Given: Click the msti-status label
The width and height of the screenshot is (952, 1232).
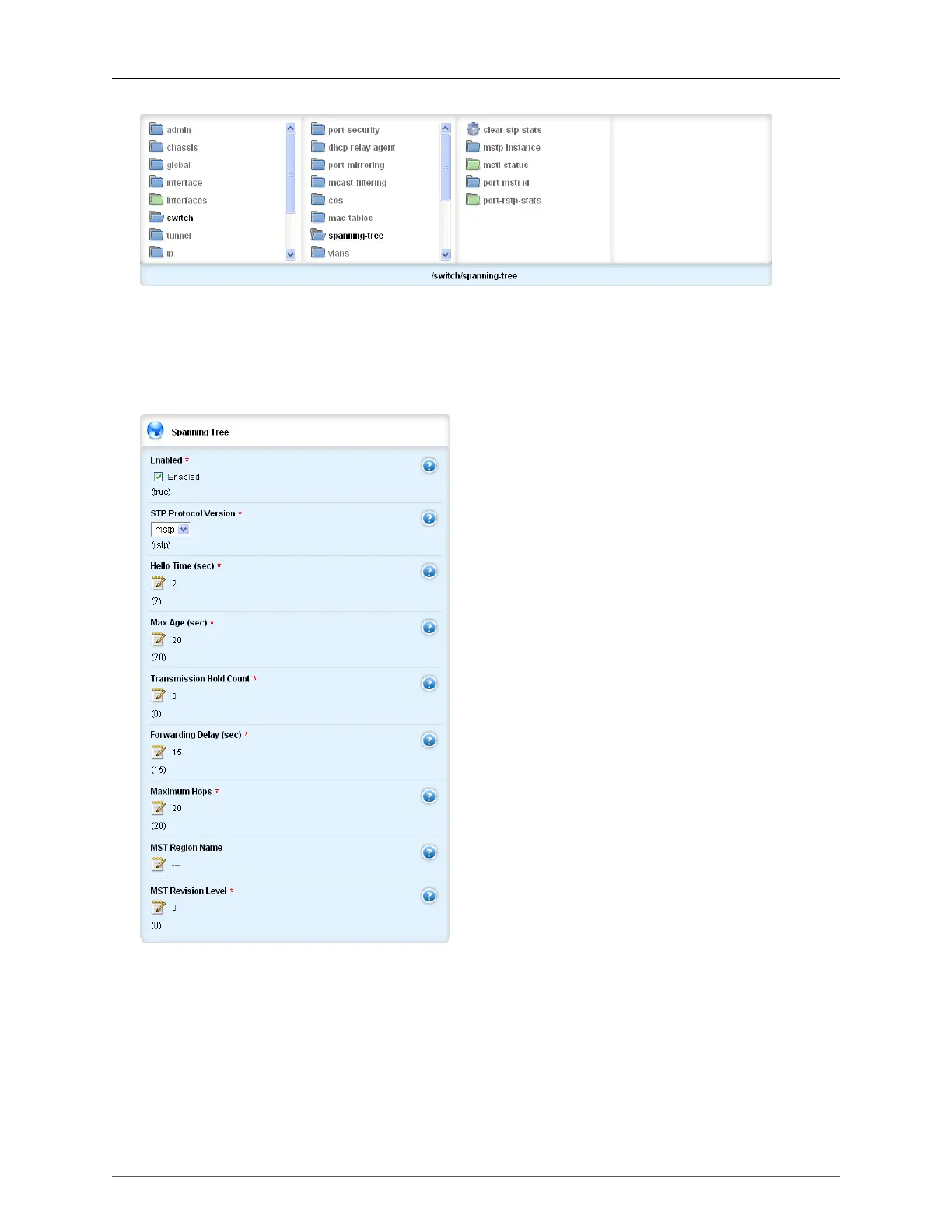Looking at the screenshot, I should [506, 165].
